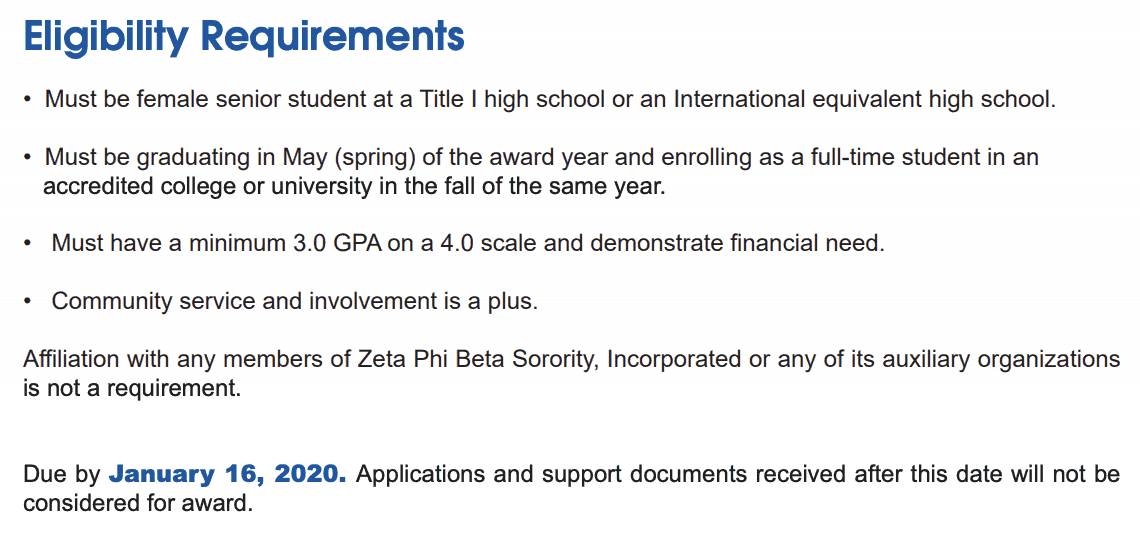Click the text 'is not a requirement.'
The width and height of the screenshot is (1140, 538).
[132, 388]
